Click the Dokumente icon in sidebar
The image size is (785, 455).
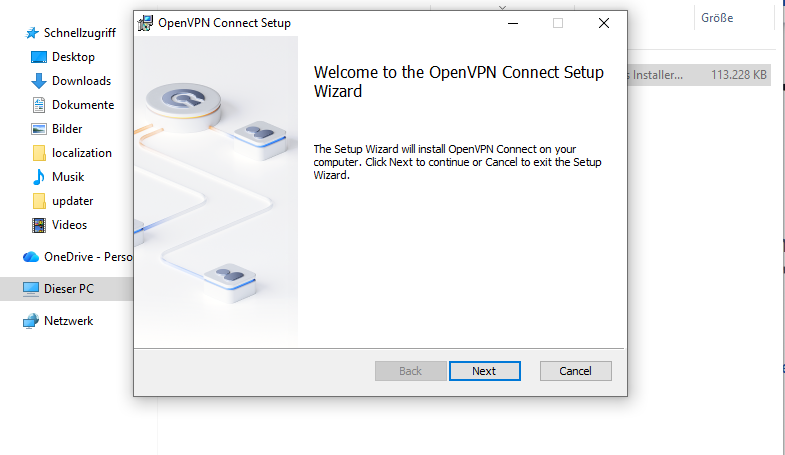(39, 105)
